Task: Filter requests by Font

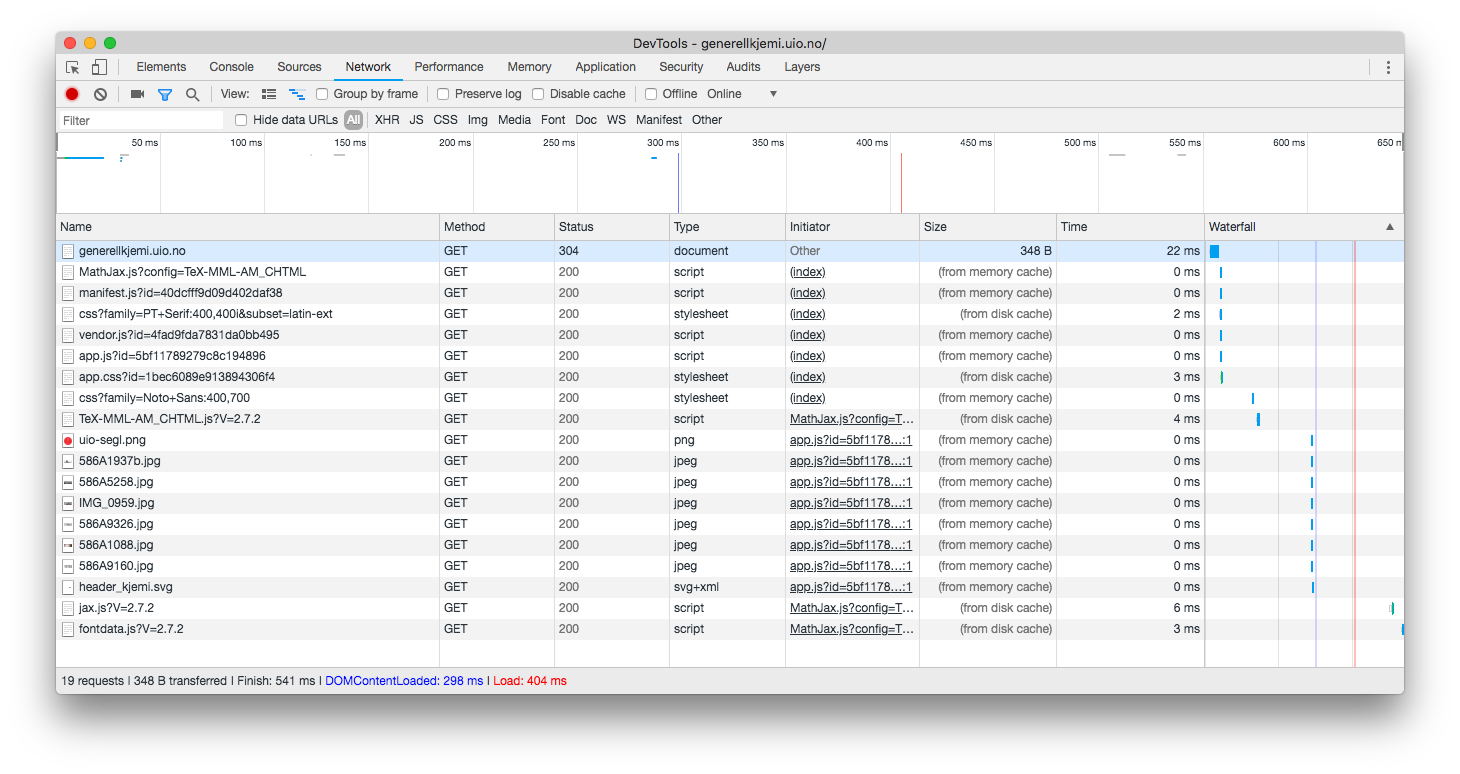Action: tap(553, 120)
